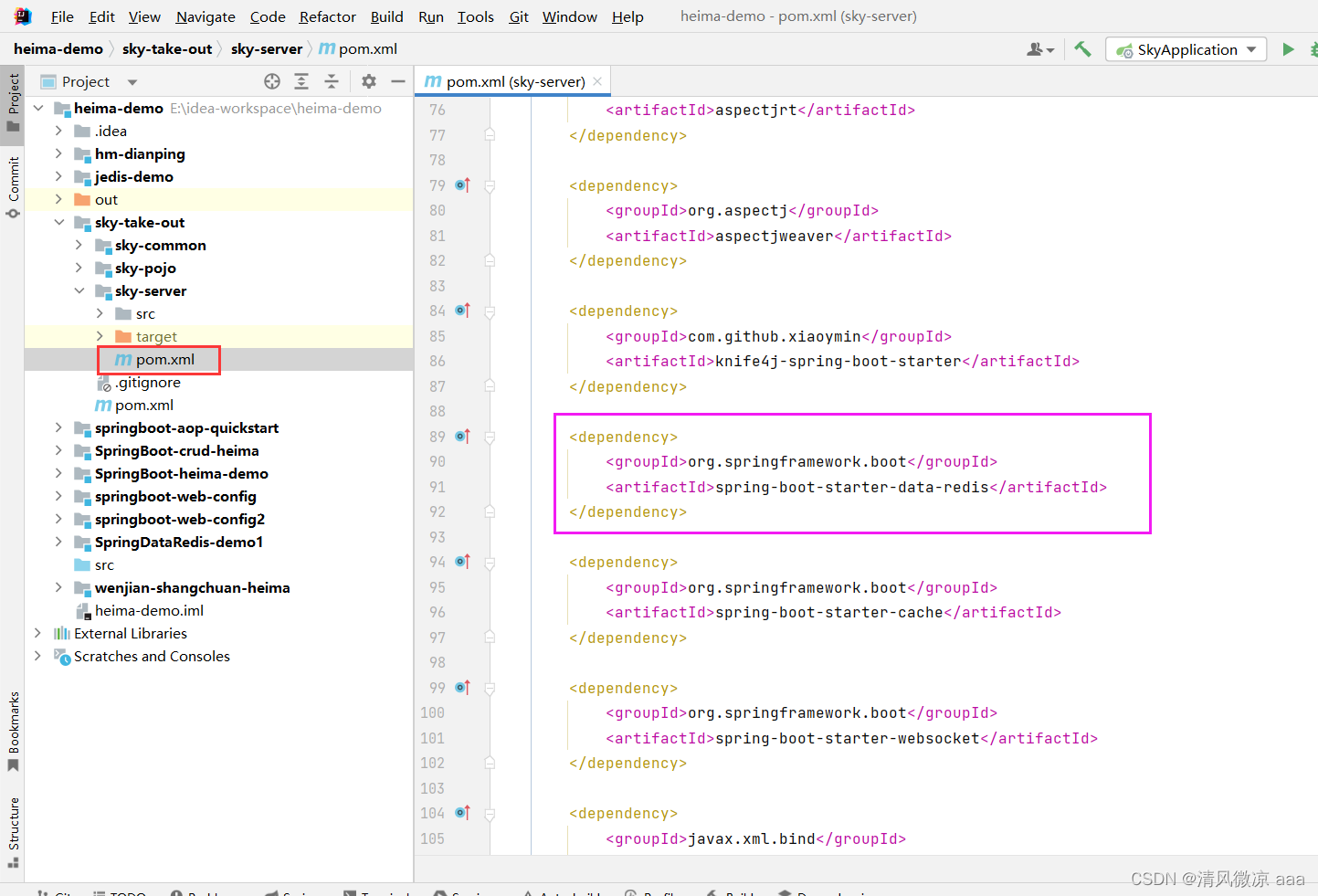Expand the sky-common module
The image size is (1318, 896).
pos(79,245)
